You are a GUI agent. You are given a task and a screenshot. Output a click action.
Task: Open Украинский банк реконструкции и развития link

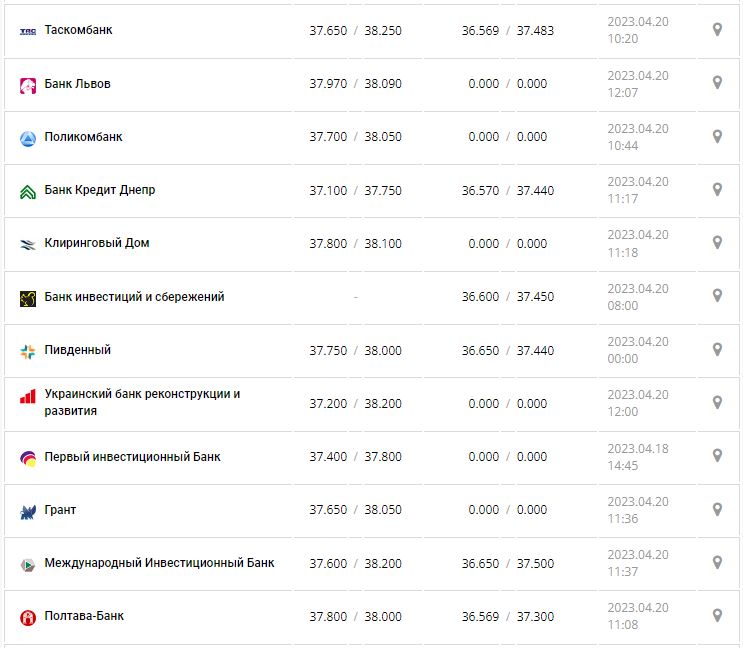142,402
